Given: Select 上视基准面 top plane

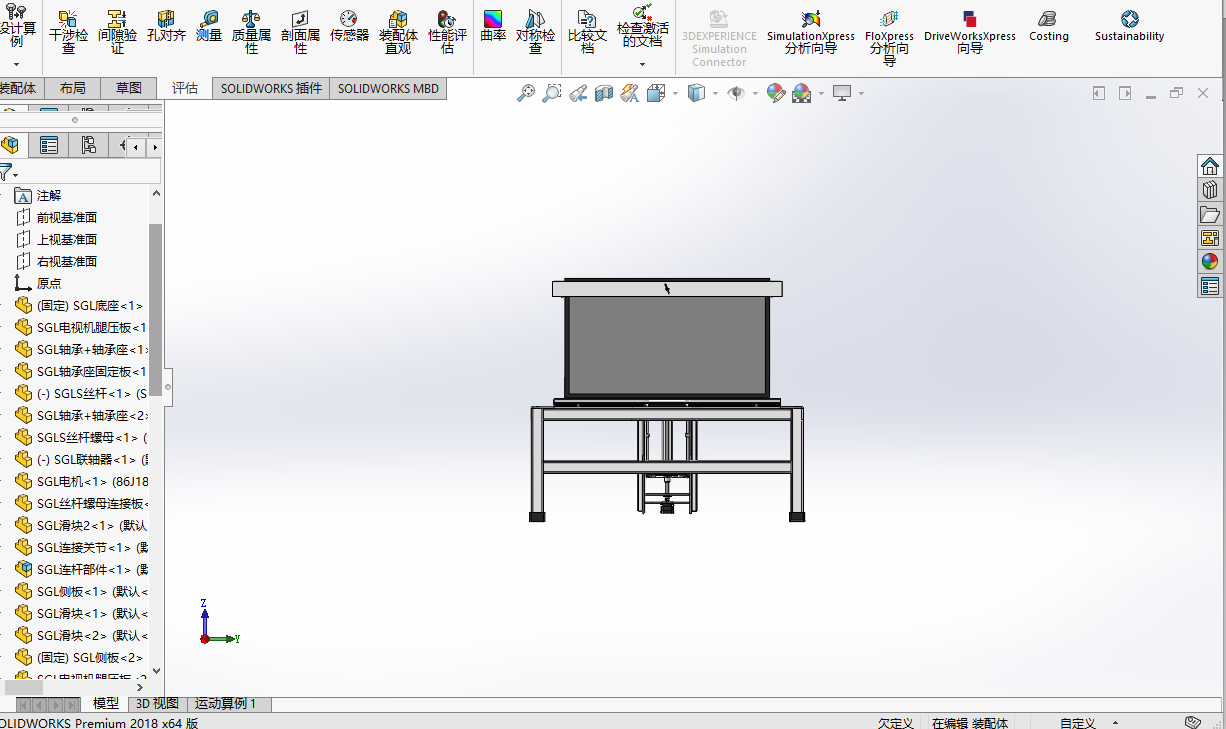Looking at the screenshot, I should tap(57, 240).
